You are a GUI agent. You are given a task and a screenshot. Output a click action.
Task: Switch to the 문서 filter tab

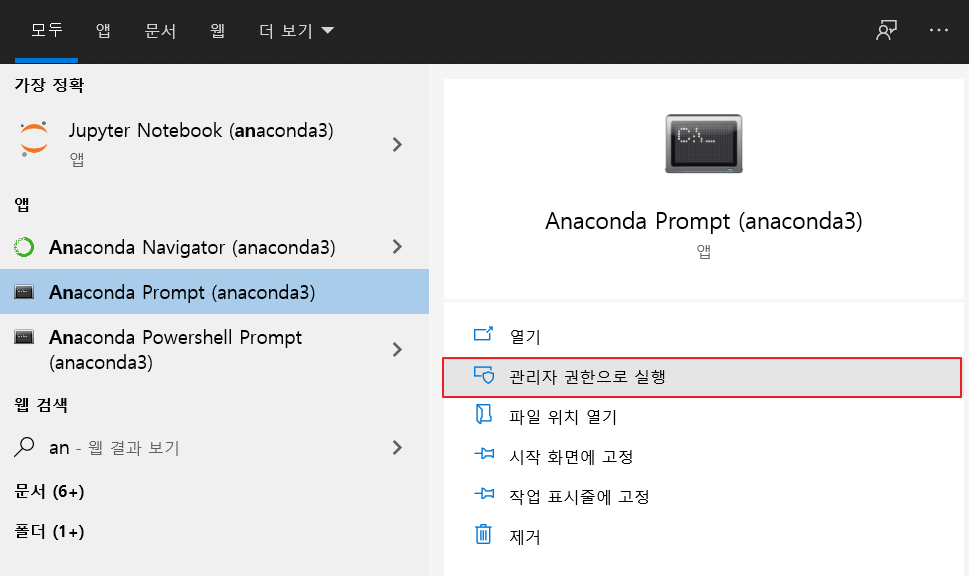tap(160, 30)
